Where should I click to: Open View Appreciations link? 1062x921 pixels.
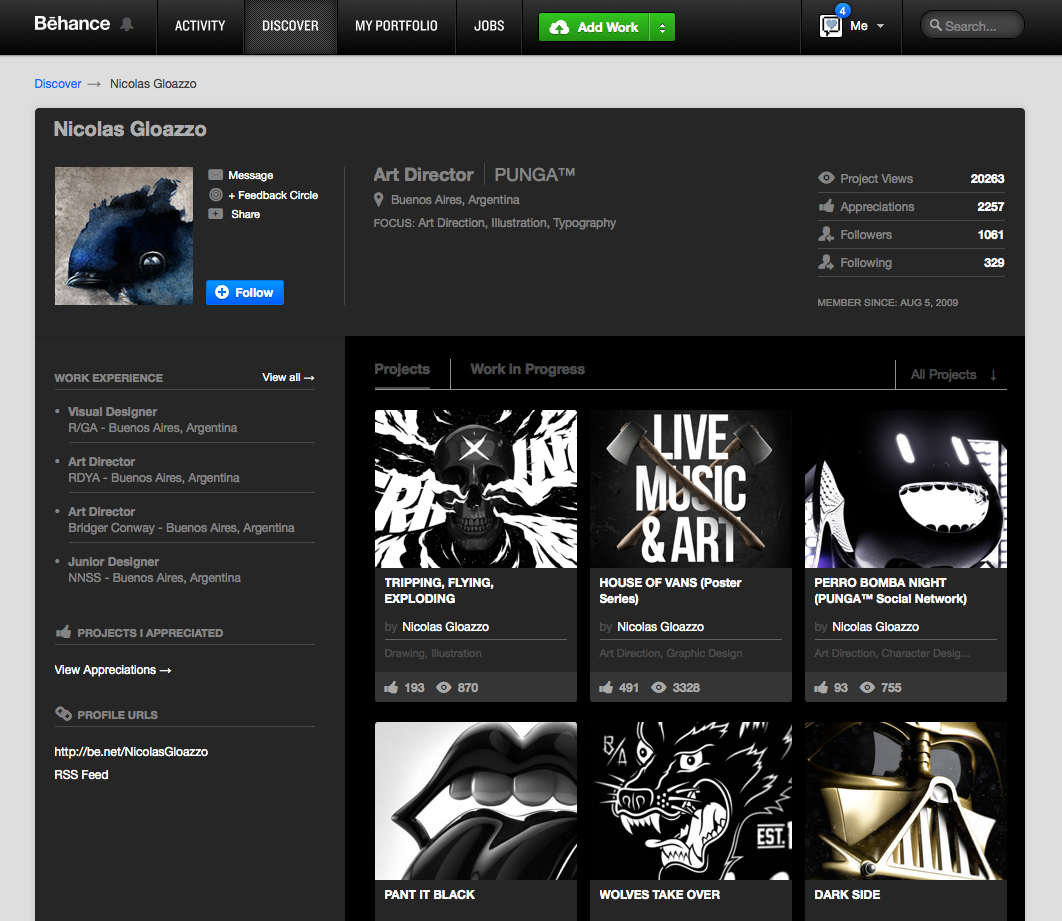[112, 670]
